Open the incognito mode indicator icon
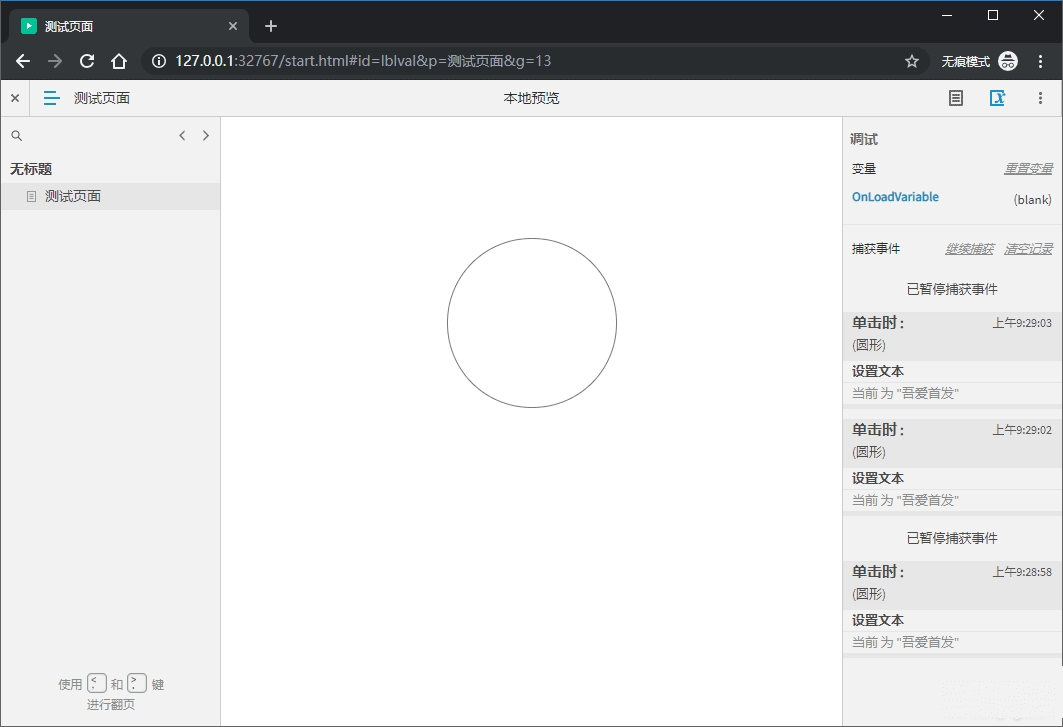1063x727 pixels. click(x=1008, y=61)
